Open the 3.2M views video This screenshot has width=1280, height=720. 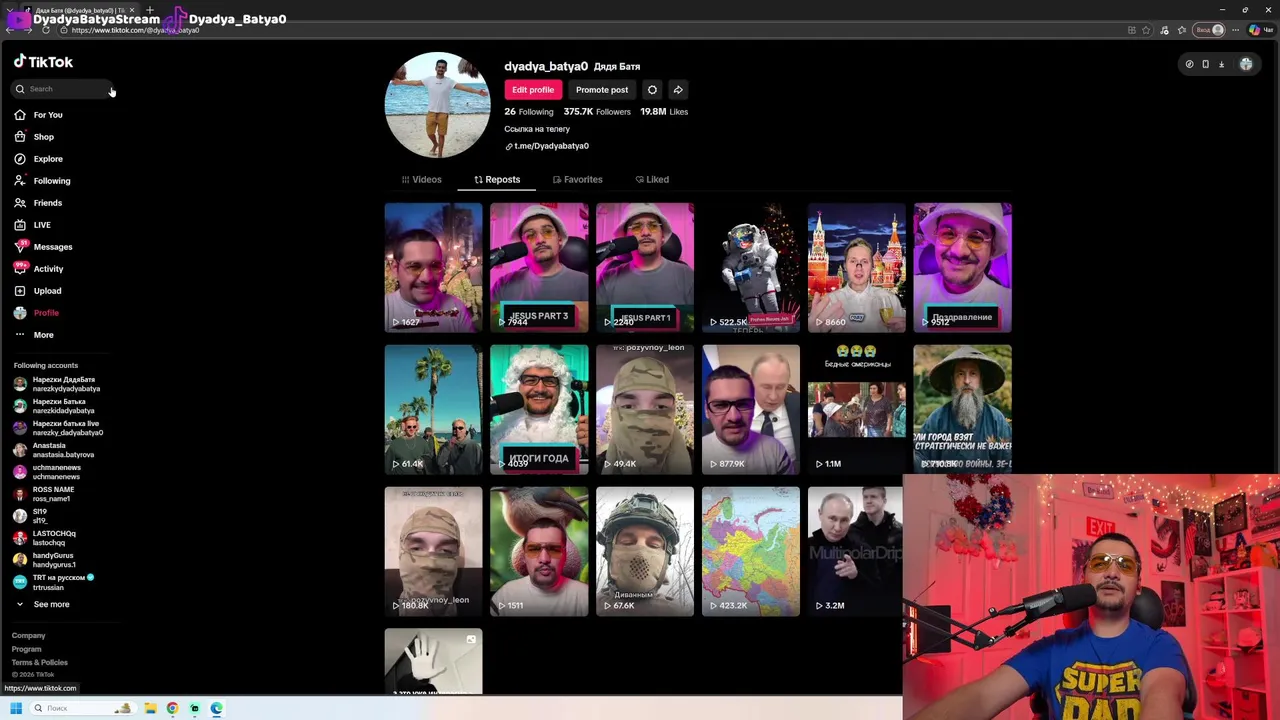[855, 551]
